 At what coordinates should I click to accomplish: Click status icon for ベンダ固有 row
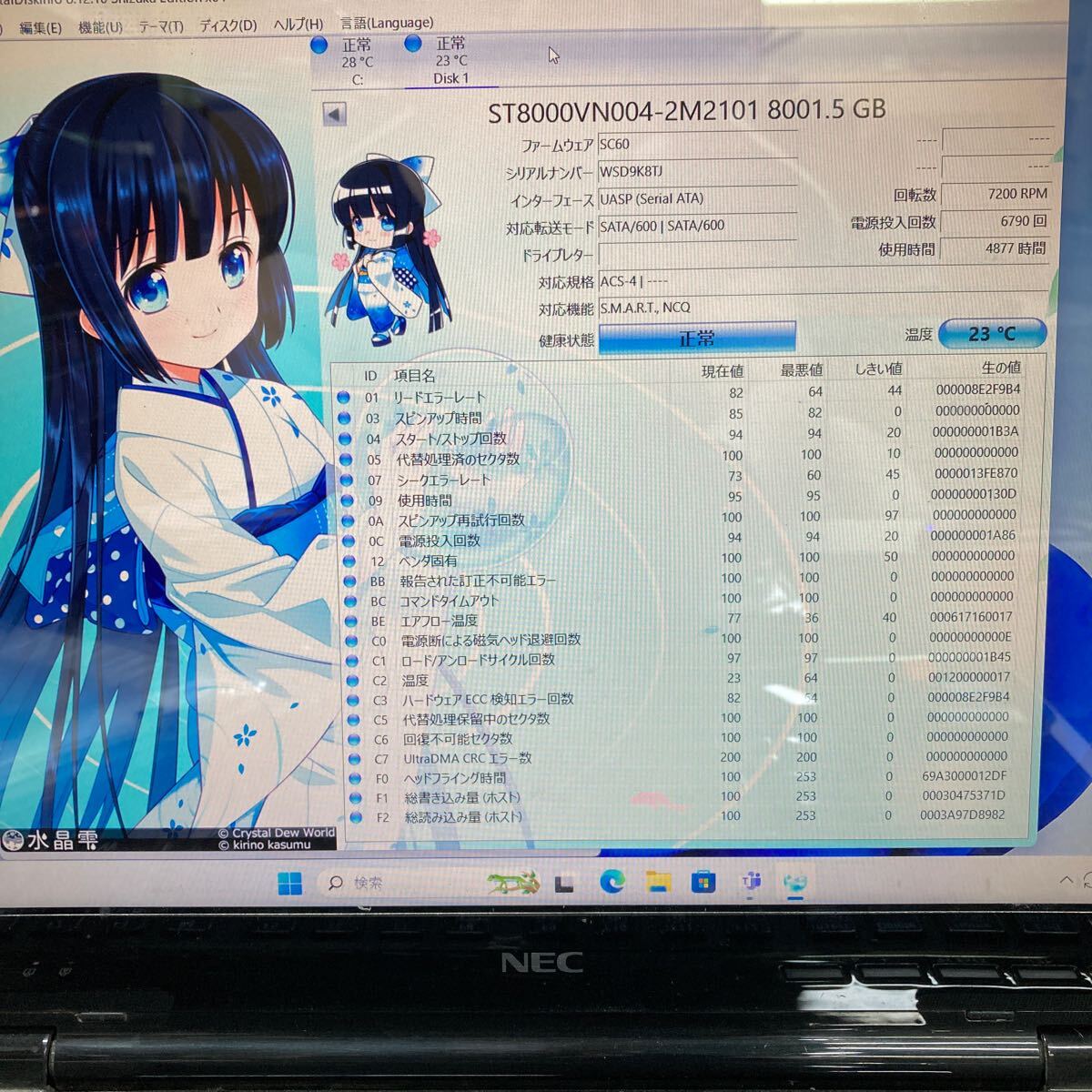[x=349, y=561]
